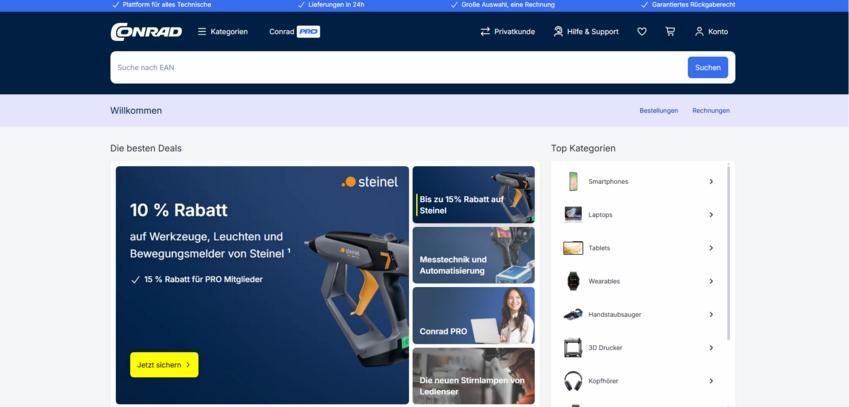Click the 10 % Rabatt banner headline
This screenshot has width=849, height=407.
tap(179, 210)
